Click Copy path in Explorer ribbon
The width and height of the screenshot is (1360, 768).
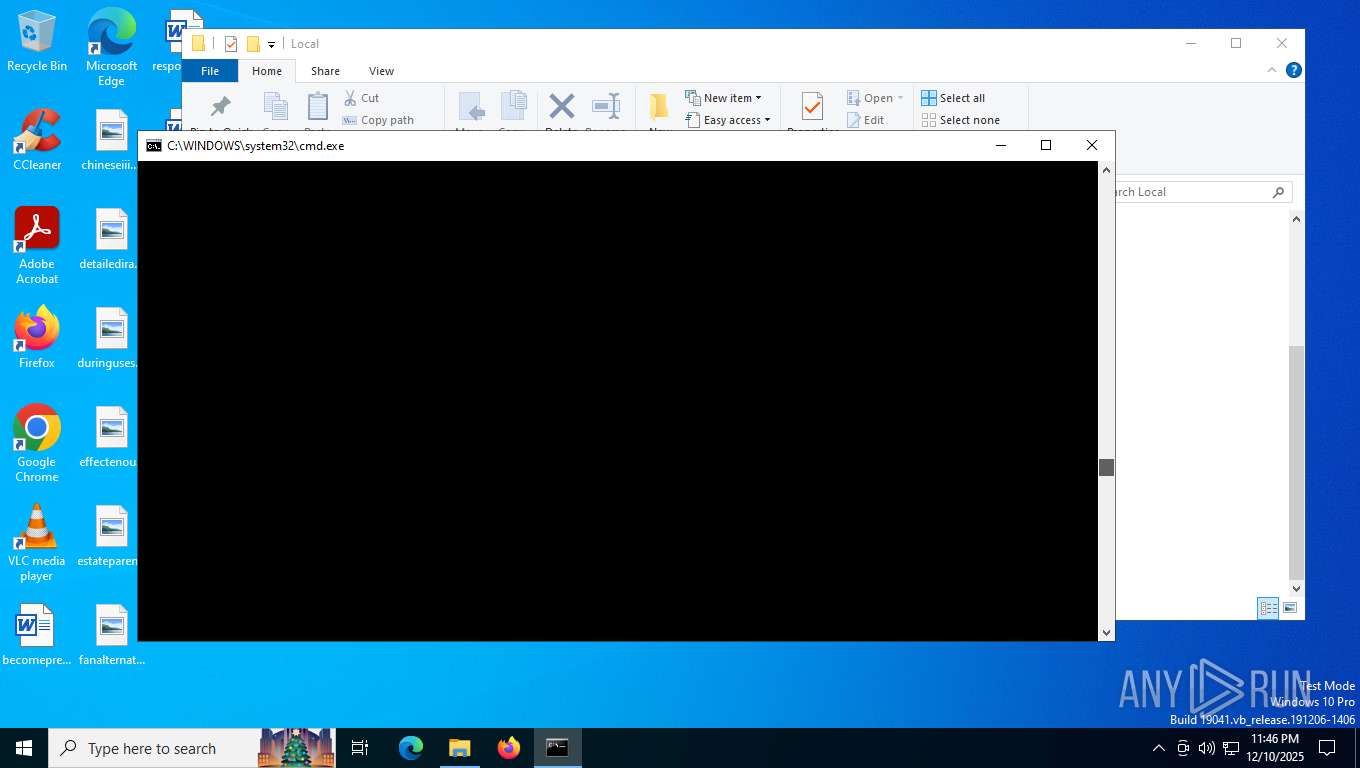(x=378, y=120)
